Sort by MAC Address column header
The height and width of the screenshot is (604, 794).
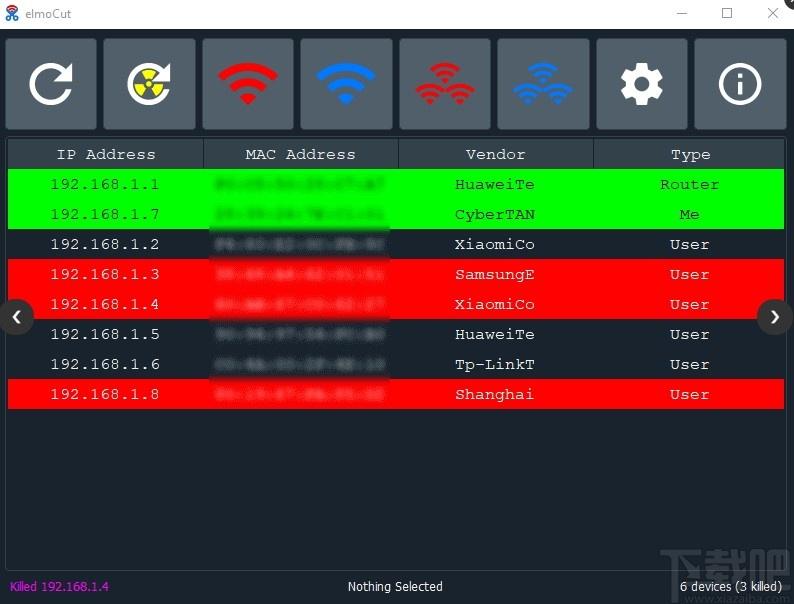click(301, 154)
